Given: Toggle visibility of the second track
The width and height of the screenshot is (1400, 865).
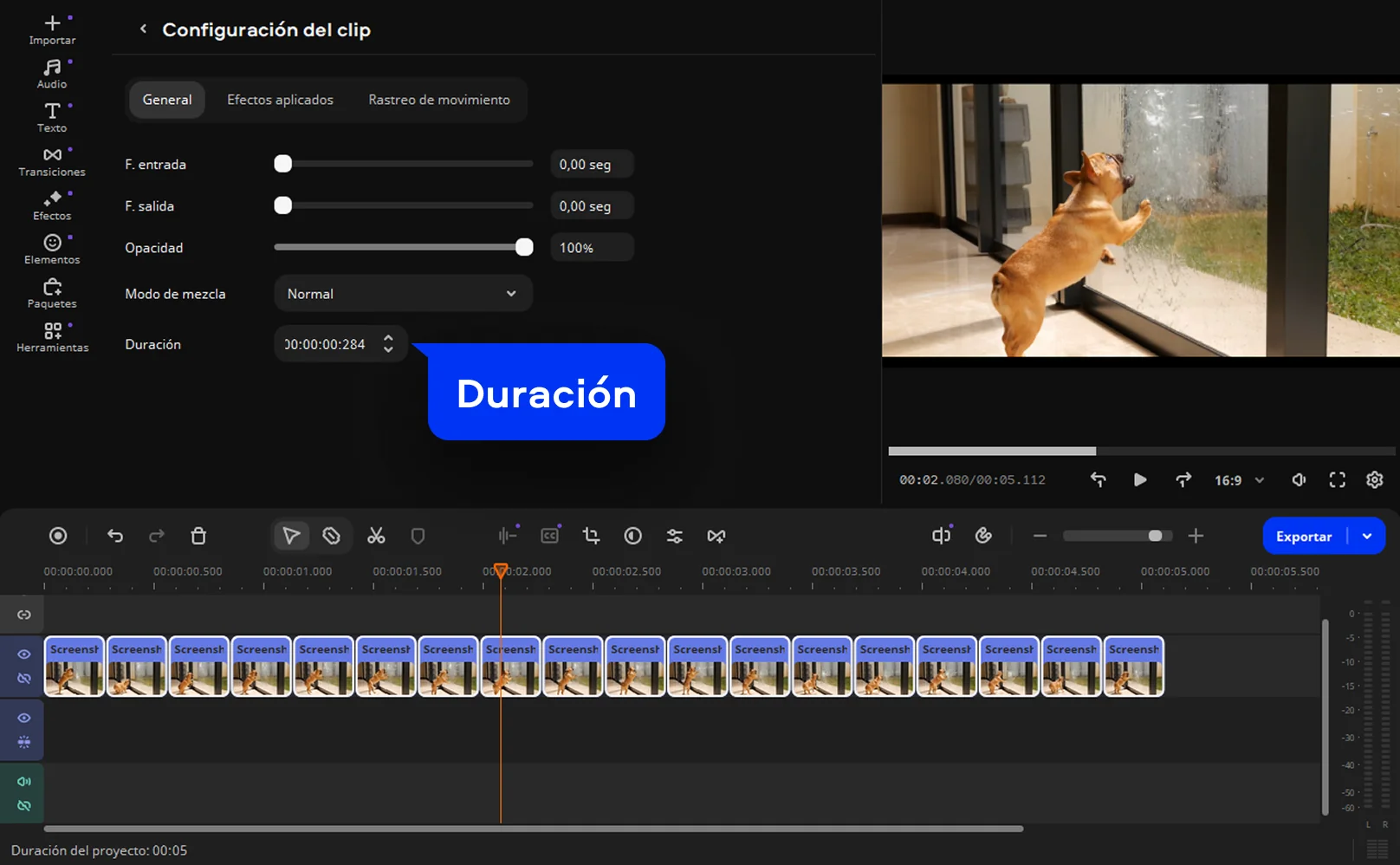Looking at the screenshot, I should point(24,718).
